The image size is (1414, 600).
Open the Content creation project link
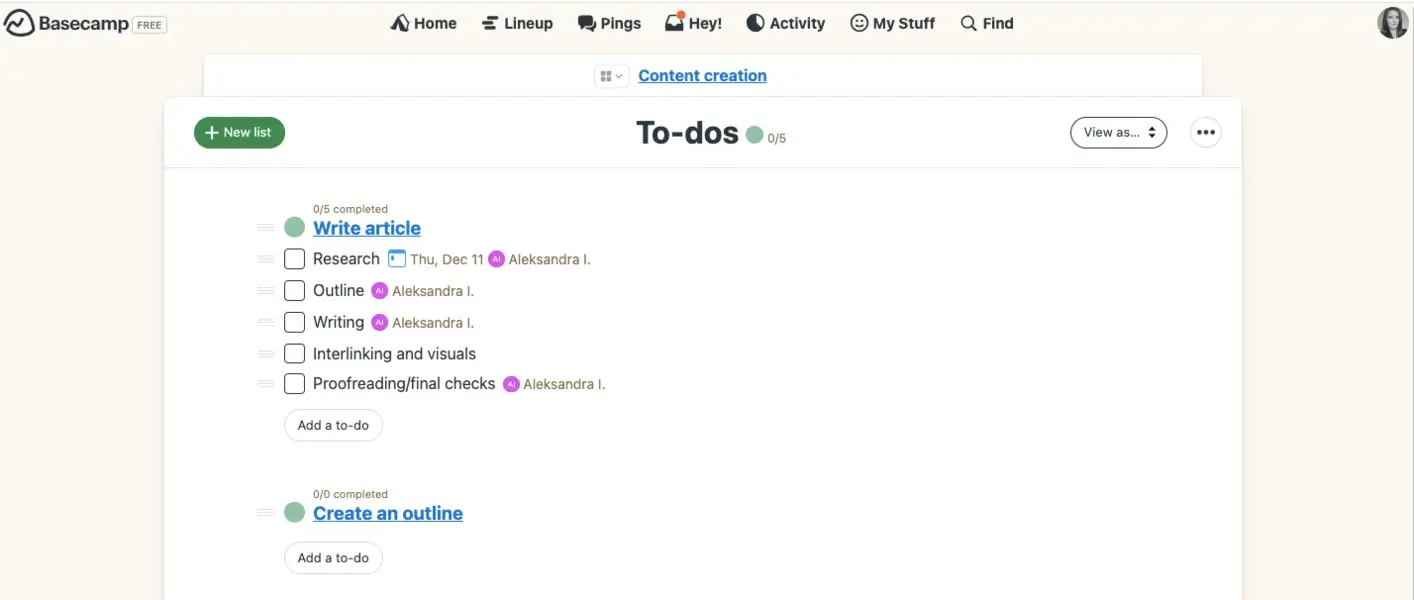click(x=702, y=76)
